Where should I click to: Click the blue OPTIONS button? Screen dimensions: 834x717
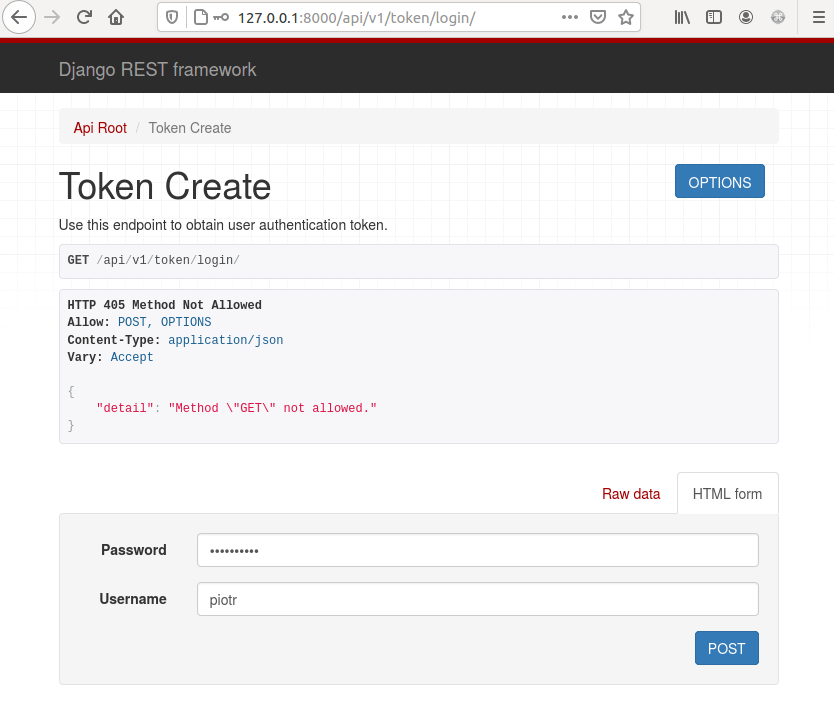[x=719, y=181]
